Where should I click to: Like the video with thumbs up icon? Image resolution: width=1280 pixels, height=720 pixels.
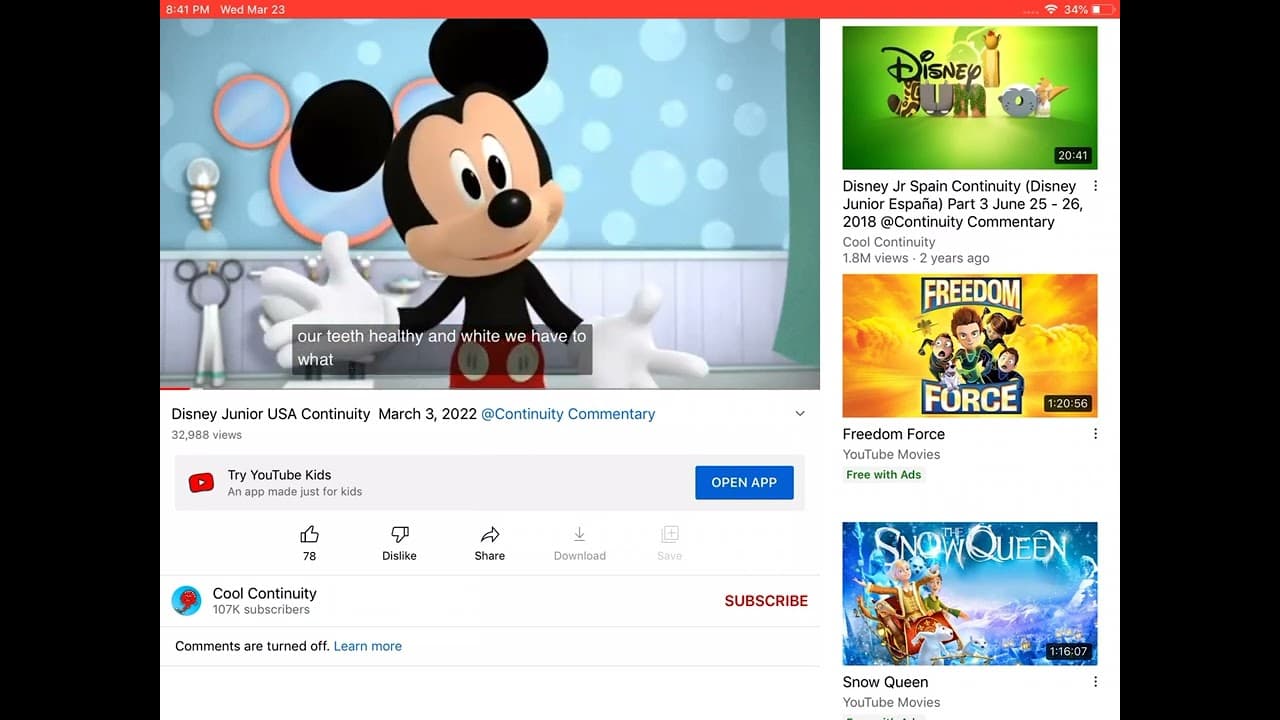tap(309, 535)
